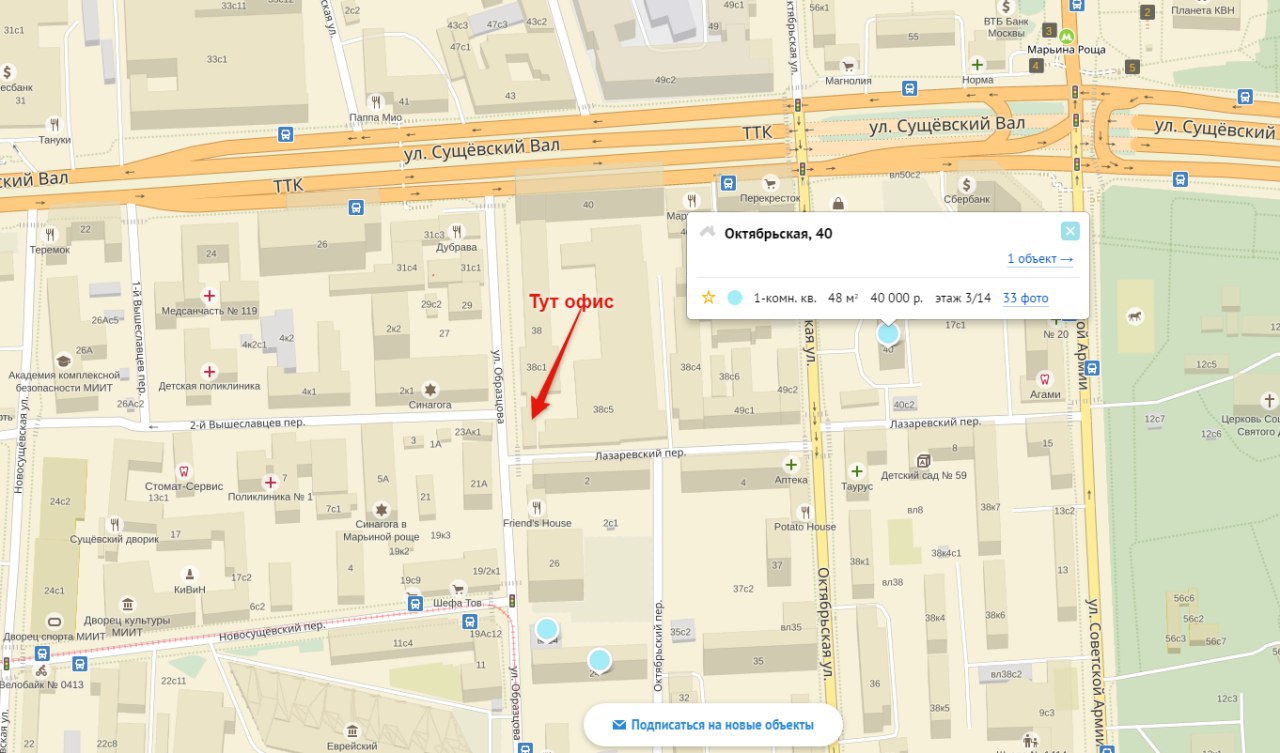Click the Сбербанк dollar icon near Сущёвский Вал

tap(966, 184)
